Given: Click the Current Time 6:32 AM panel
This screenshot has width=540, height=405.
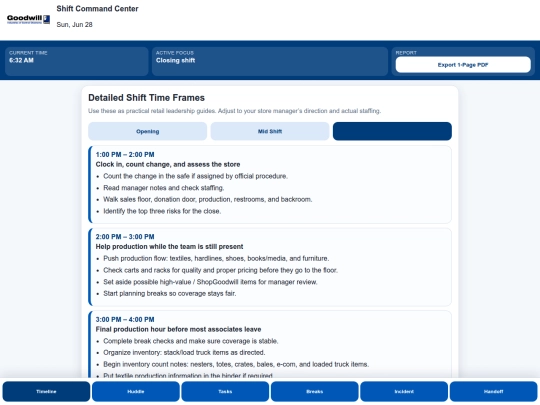Looking at the screenshot, I should [x=76, y=61].
